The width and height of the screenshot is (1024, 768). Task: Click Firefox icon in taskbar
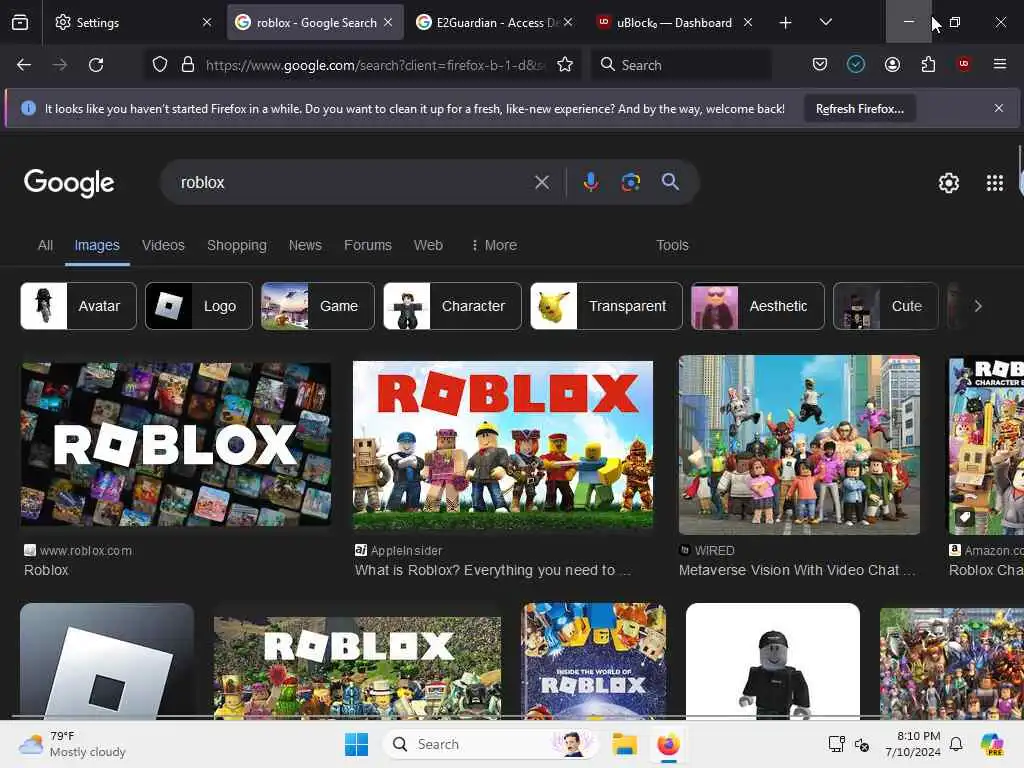tap(668, 744)
